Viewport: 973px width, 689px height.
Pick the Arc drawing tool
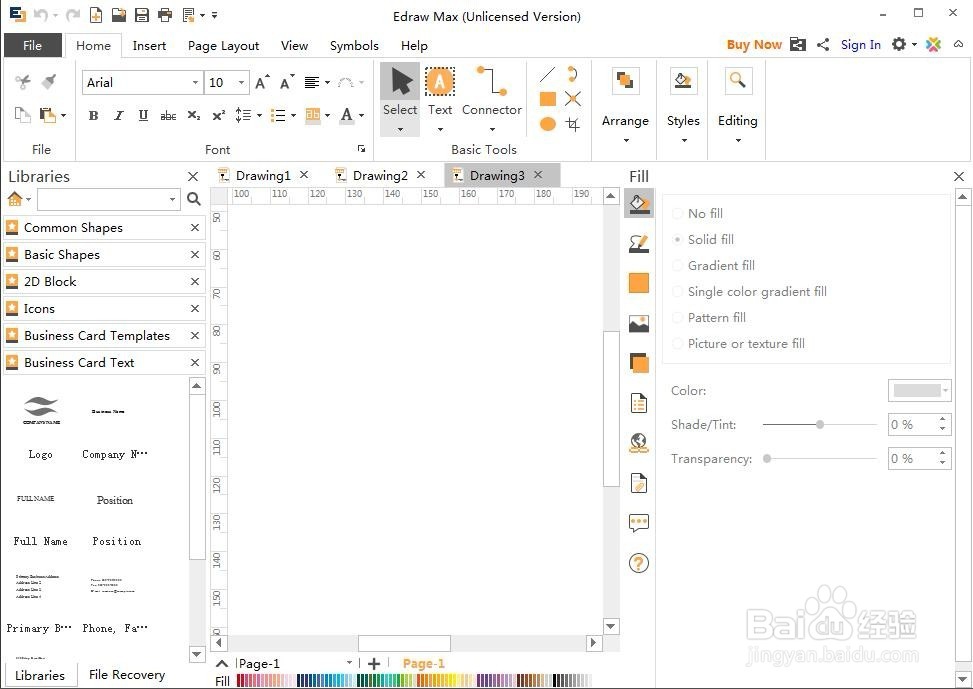[573, 74]
